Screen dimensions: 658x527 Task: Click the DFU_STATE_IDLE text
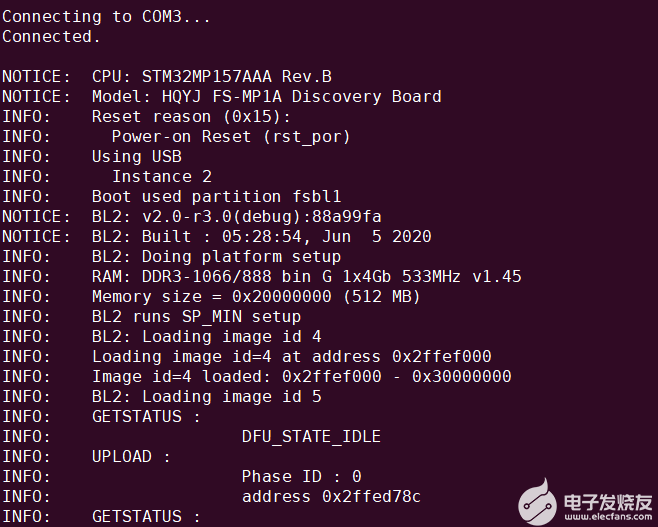(x=311, y=436)
